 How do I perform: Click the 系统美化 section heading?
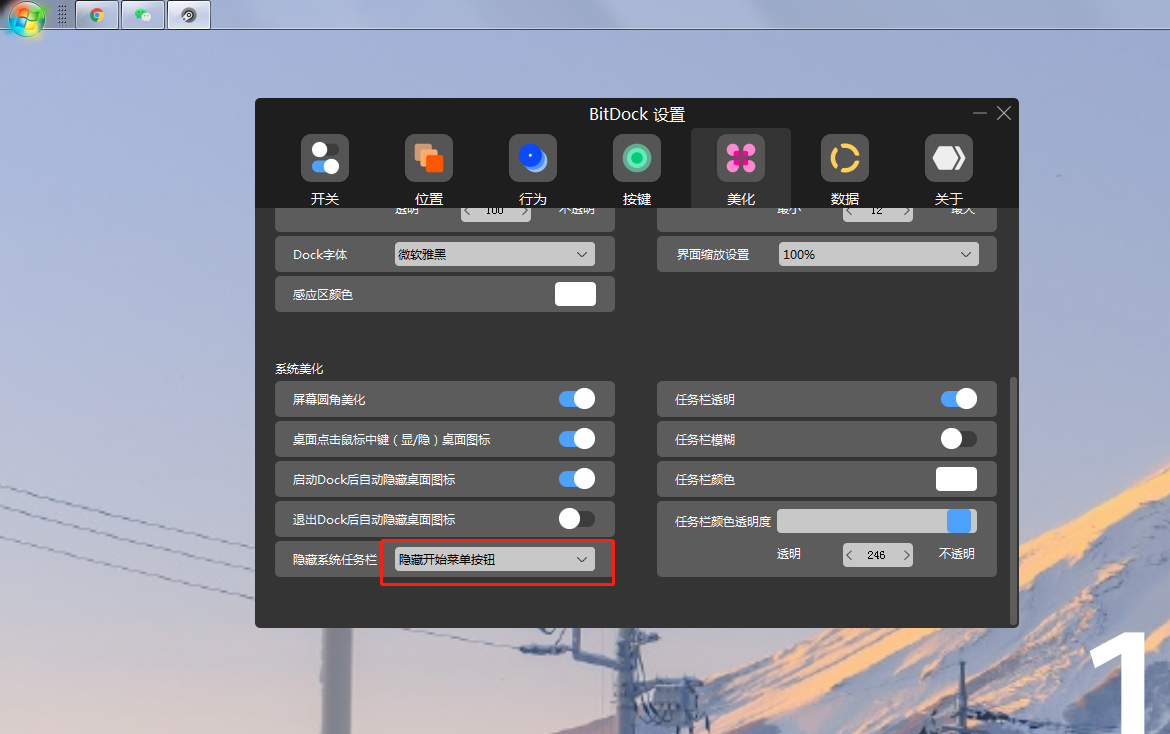point(299,369)
